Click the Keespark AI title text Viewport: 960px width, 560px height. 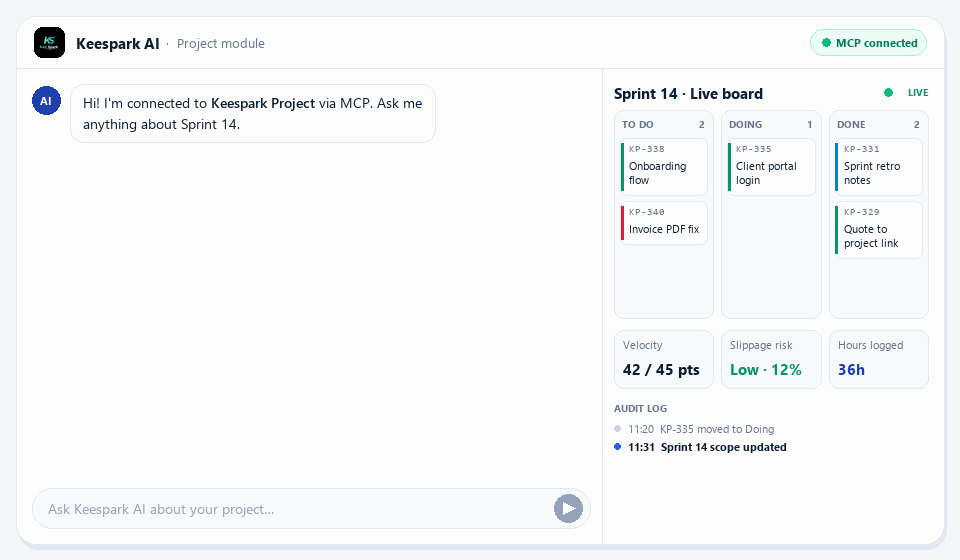tap(118, 43)
